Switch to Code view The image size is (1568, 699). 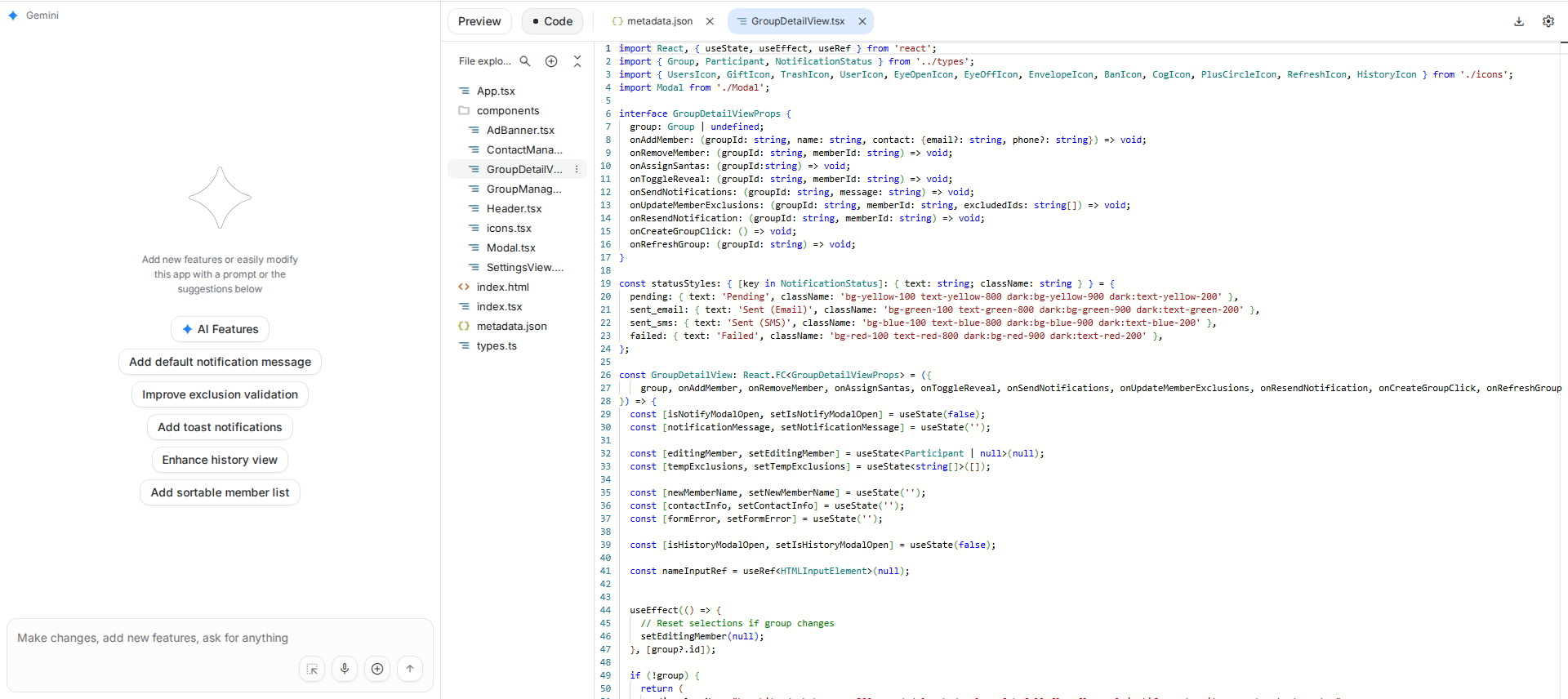tap(552, 21)
